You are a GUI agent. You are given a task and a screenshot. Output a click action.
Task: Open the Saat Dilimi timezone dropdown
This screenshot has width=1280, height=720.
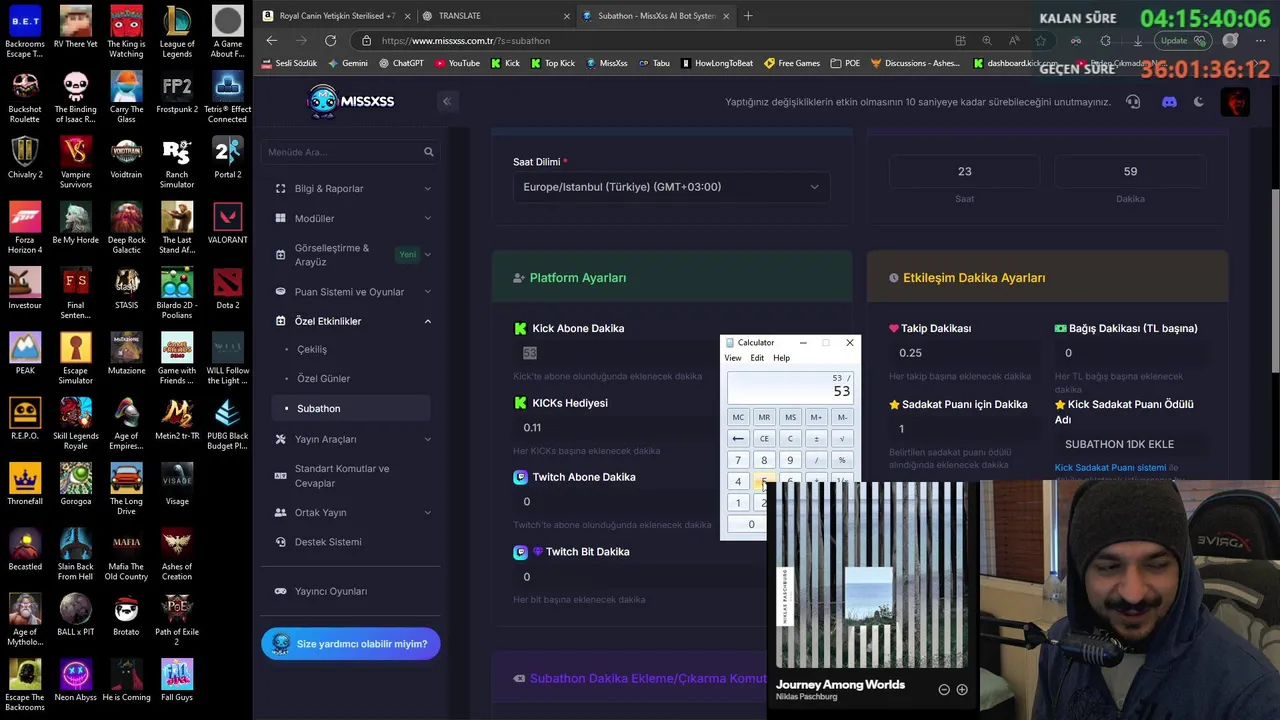point(672,187)
